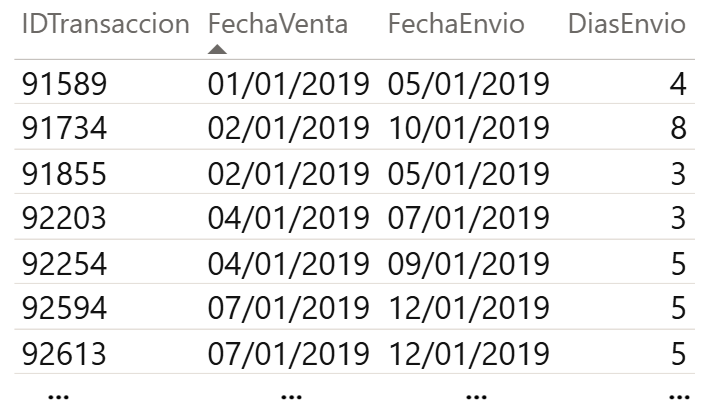This screenshot has width=710, height=416.
Task: Click the ellipsis below the DiasEnvio column
Action: point(677,395)
